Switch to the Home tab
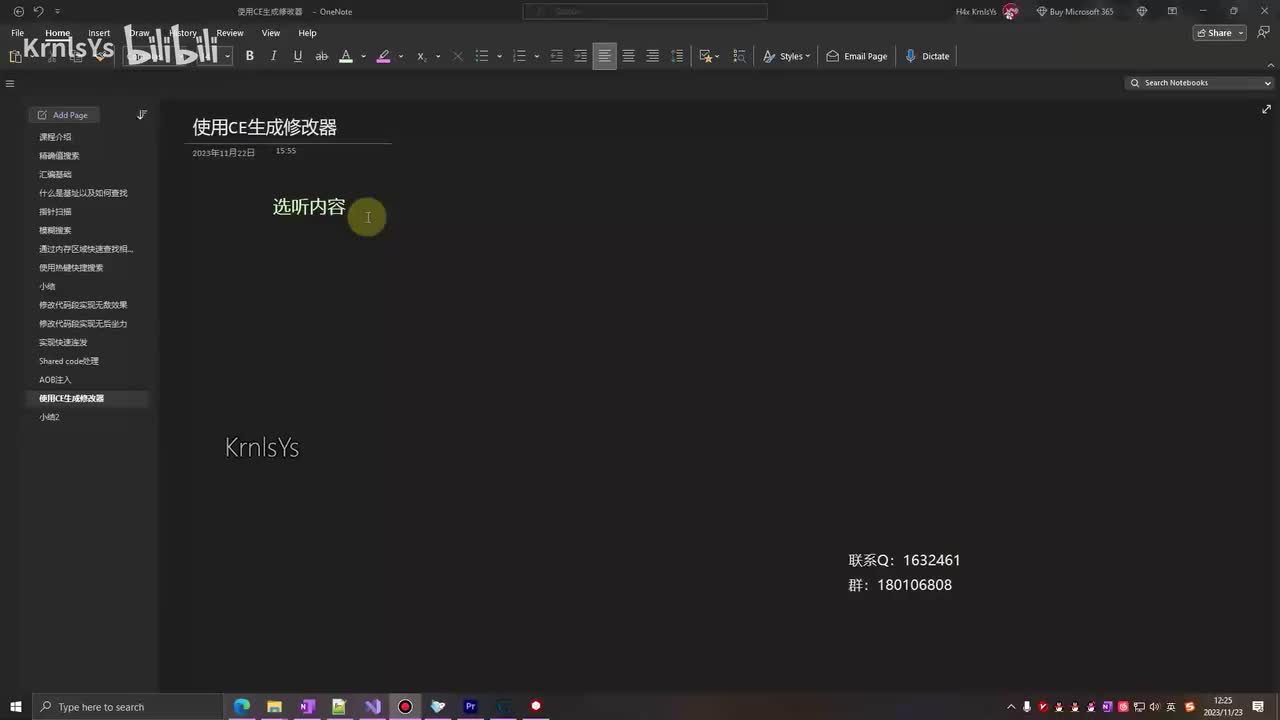 pyautogui.click(x=58, y=33)
